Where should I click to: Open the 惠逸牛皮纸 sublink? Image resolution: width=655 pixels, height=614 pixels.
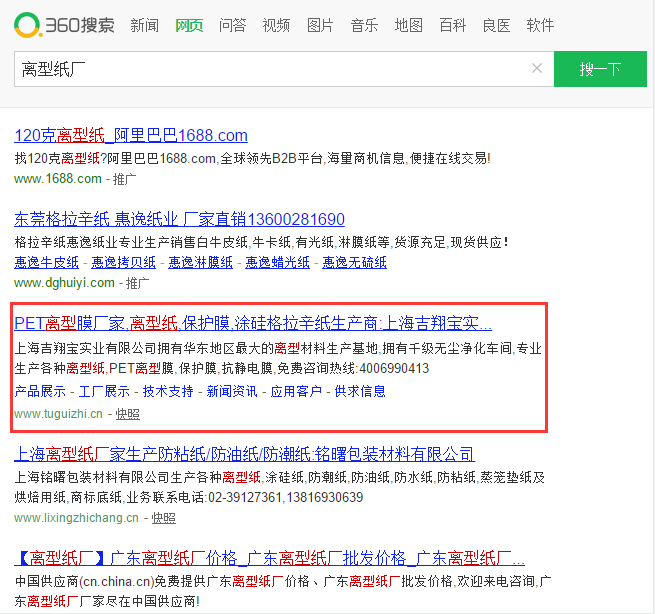coord(46,262)
